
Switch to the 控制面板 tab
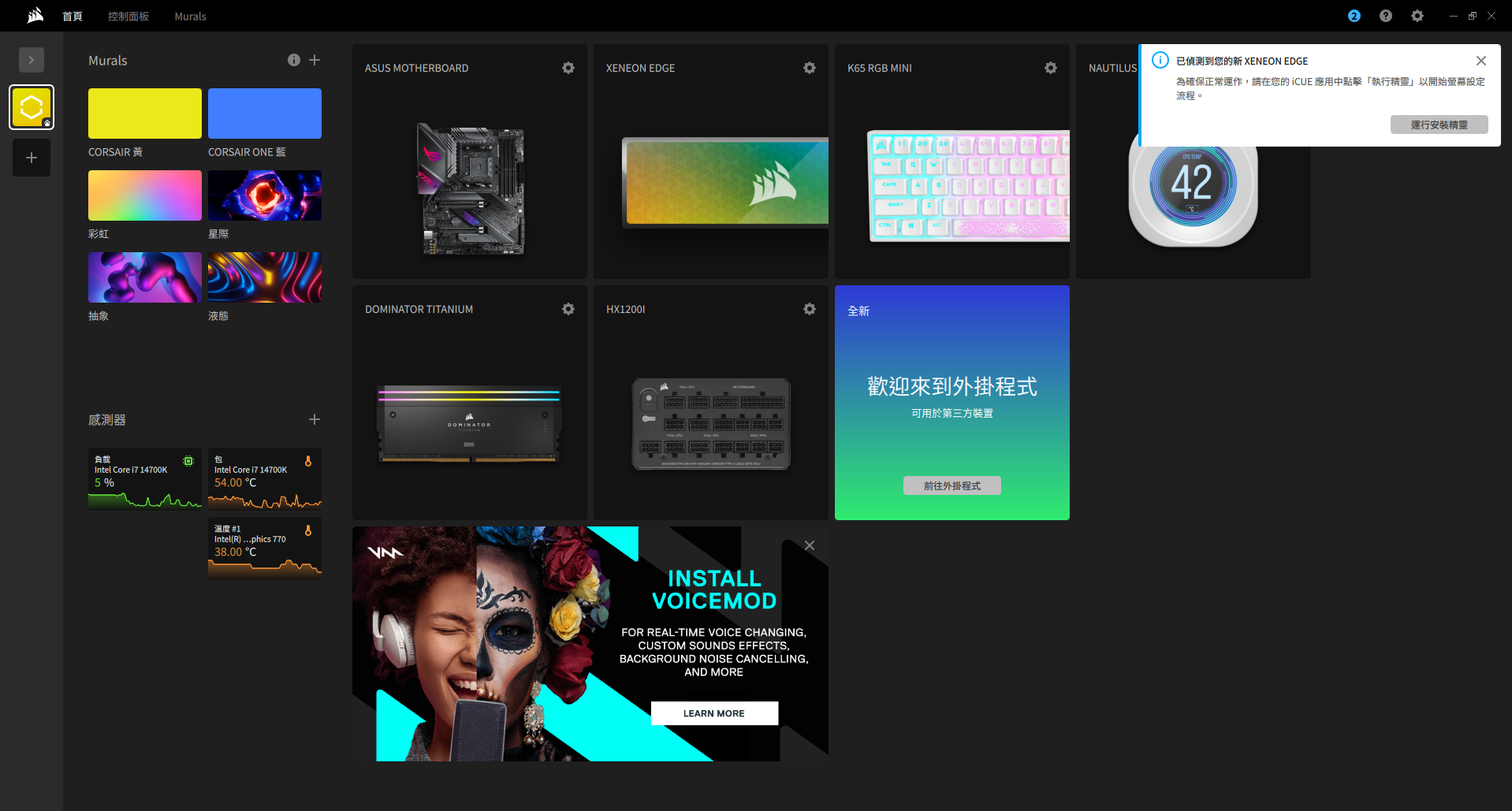coord(128,17)
